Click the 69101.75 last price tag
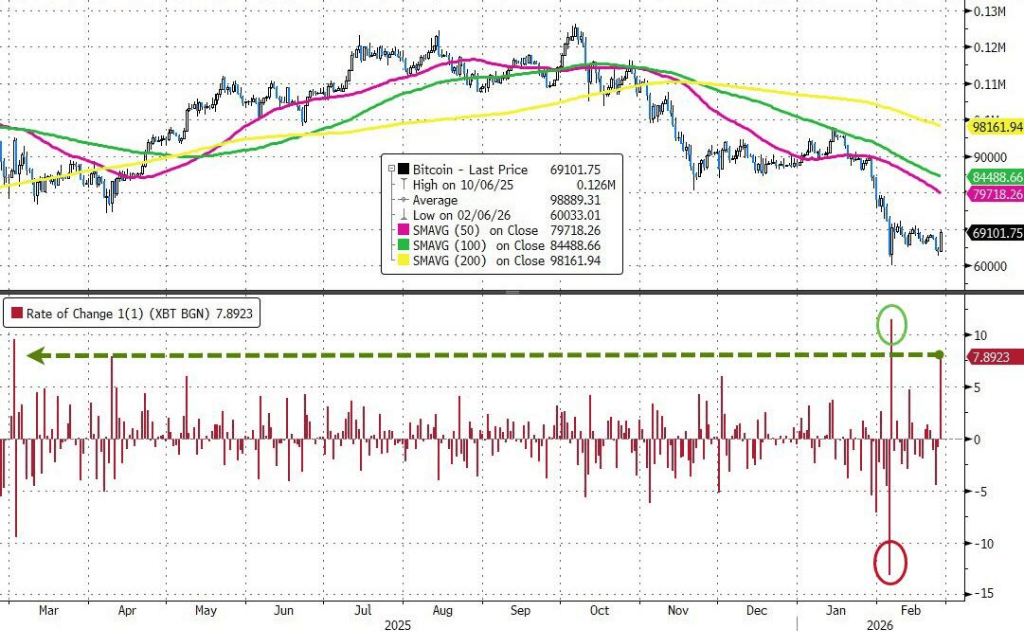The width and height of the screenshot is (1024, 631). 995,233
